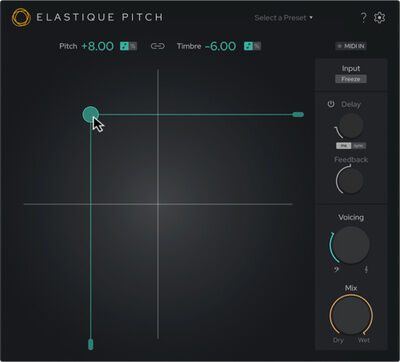The height and width of the screenshot is (362, 400).
Task: Click the Pitch value +8.00
Action: (x=97, y=46)
